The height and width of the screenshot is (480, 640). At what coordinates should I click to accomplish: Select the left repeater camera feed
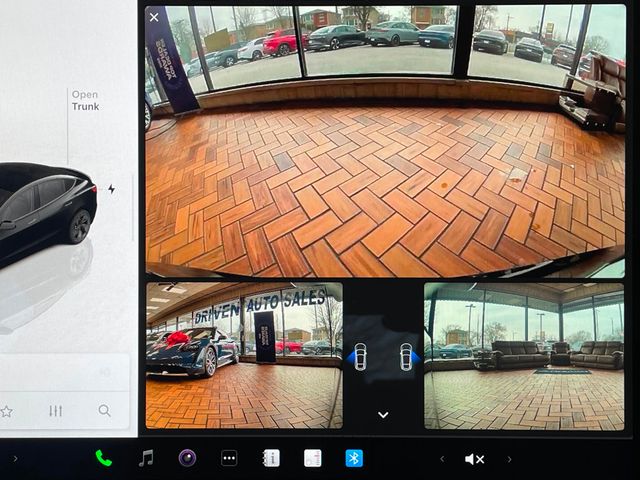click(244, 355)
